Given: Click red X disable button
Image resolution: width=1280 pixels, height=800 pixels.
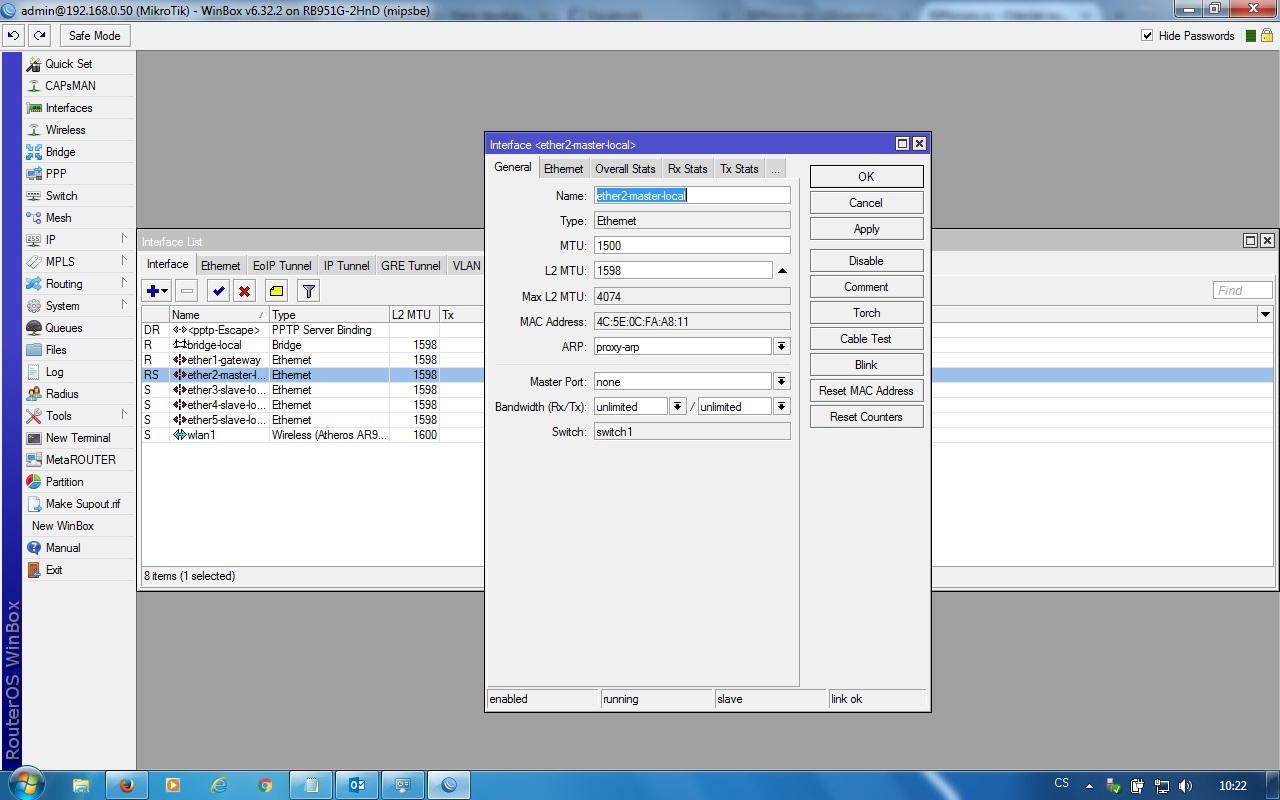Looking at the screenshot, I should coord(244,291).
